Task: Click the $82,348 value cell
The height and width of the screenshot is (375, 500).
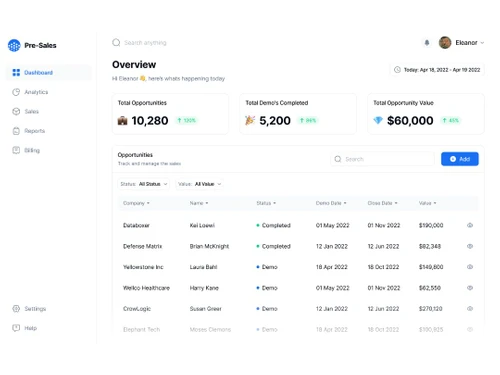Action: (x=430, y=246)
